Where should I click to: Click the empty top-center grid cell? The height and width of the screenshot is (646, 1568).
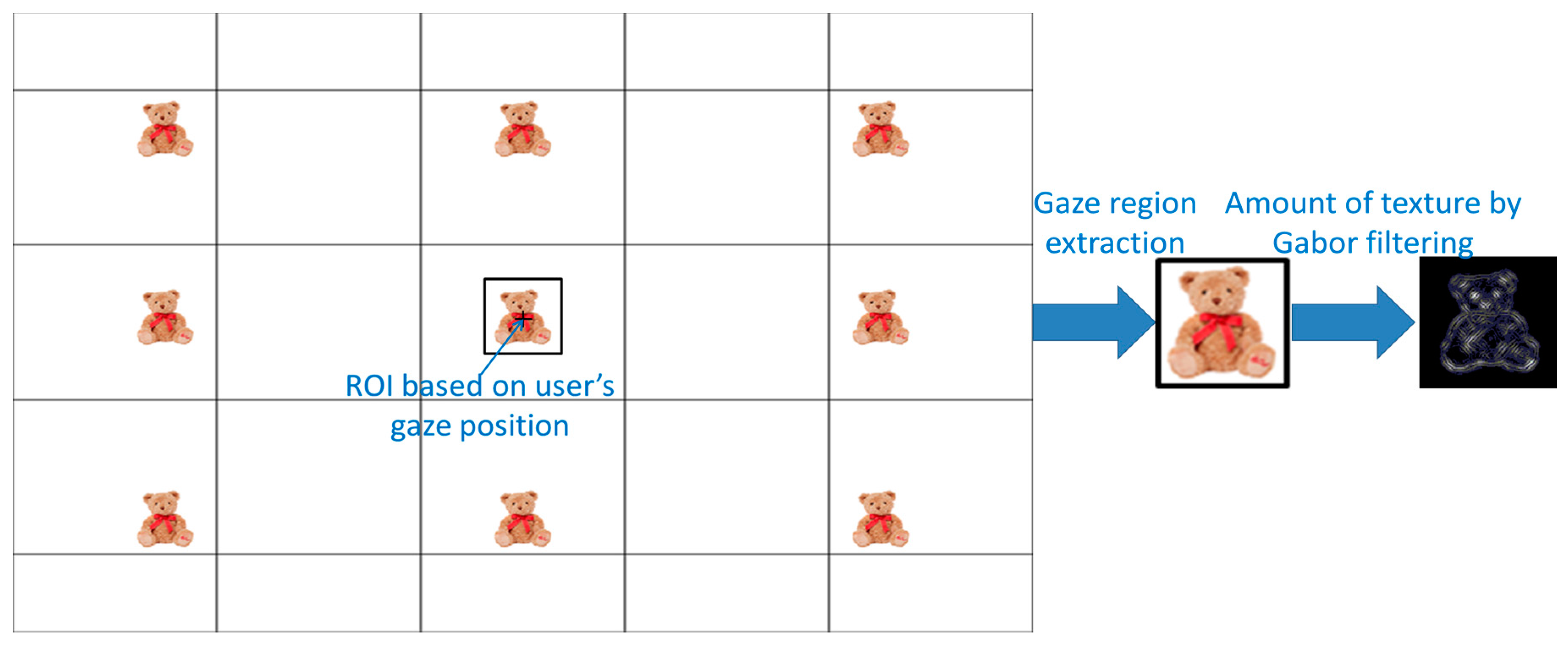coord(522,52)
